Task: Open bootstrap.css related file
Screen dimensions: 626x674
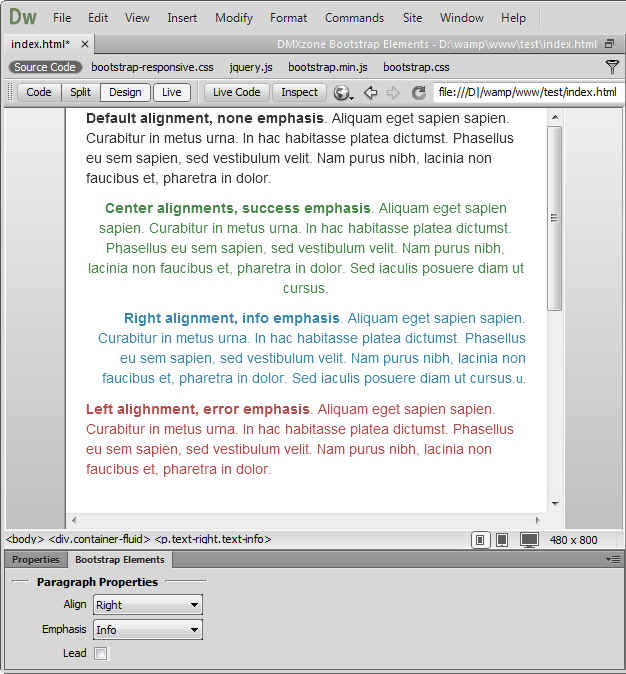Action: point(416,67)
